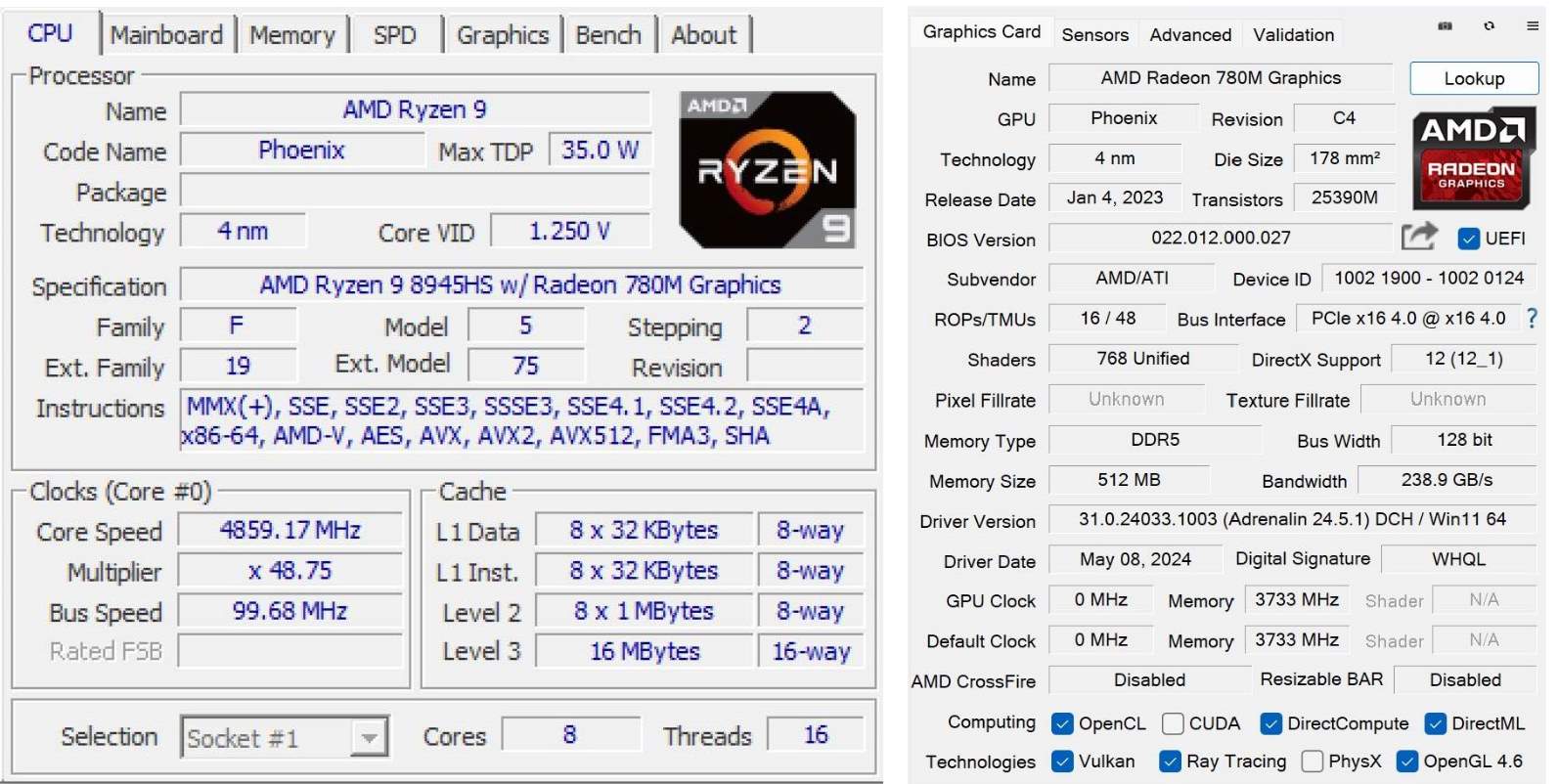
Task: Open the Socket #1 selection dropdown
Action: [369, 738]
